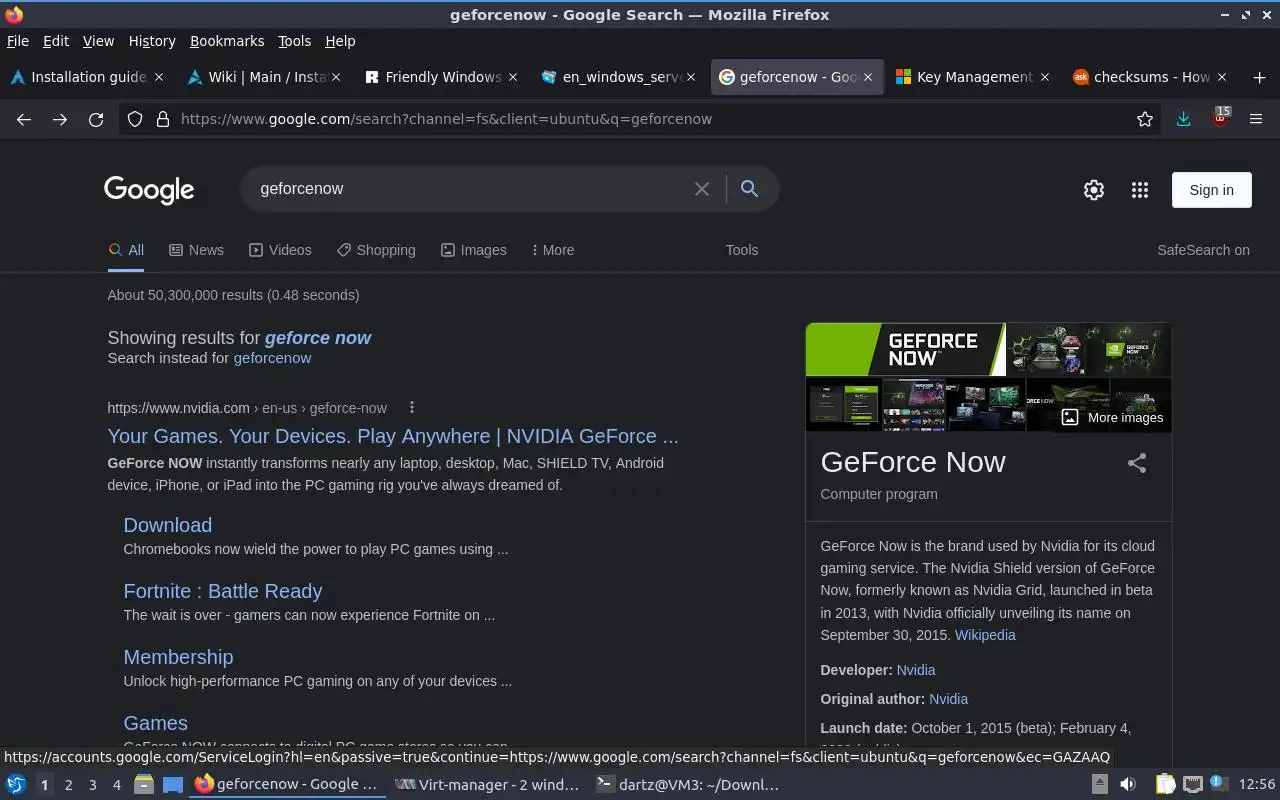Image resolution: width=1280 pixels, height=800 pixels.
Task: Open Google quick settings gear
Action: pos(1094,190)
